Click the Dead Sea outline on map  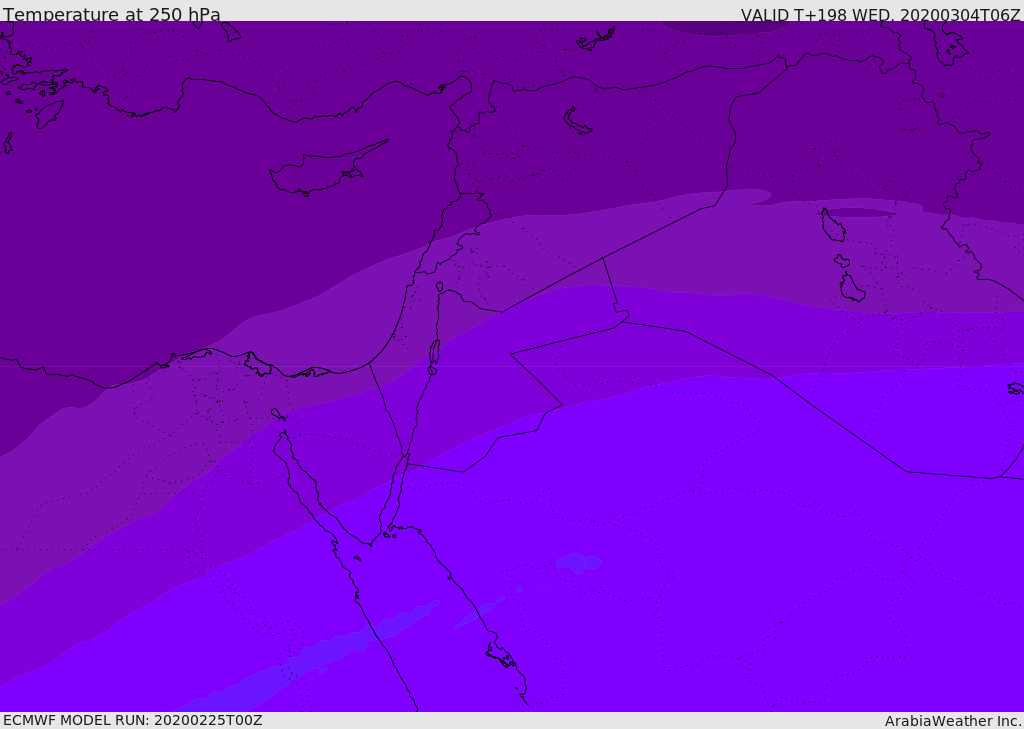[x=434, y=356]
